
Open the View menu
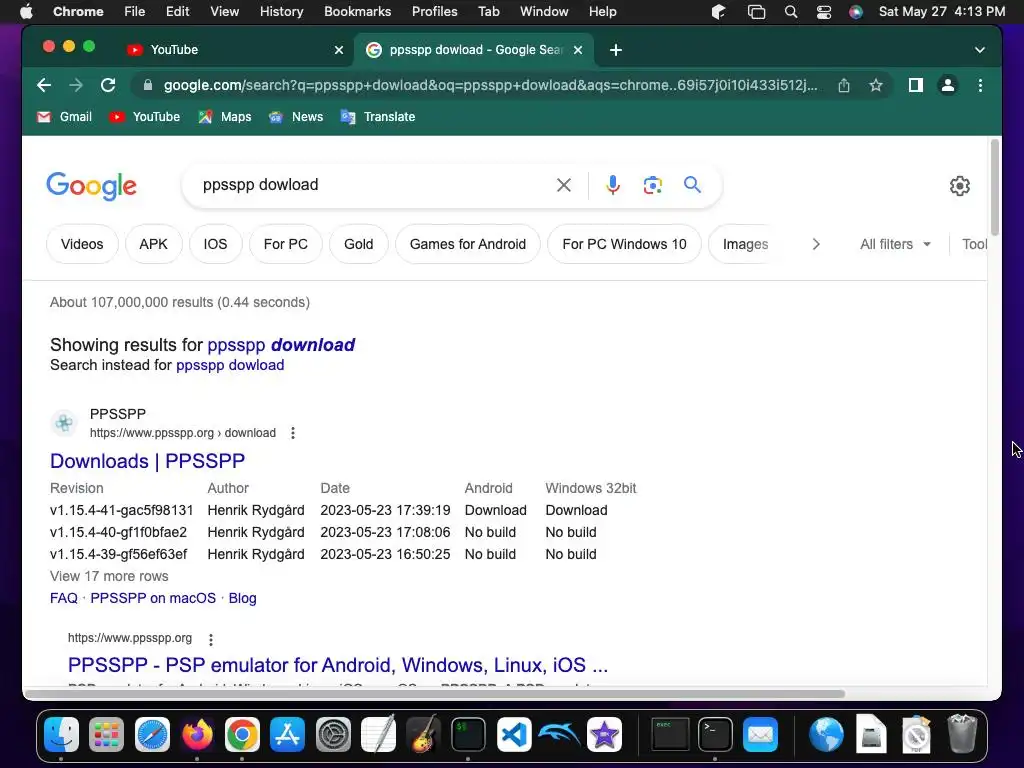point(224,12)
